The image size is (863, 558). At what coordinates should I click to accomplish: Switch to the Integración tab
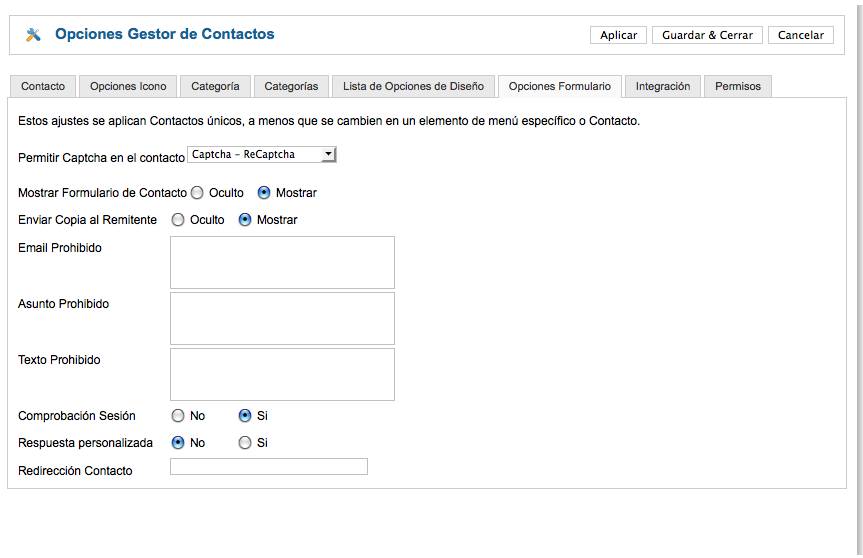coord(663,86)
